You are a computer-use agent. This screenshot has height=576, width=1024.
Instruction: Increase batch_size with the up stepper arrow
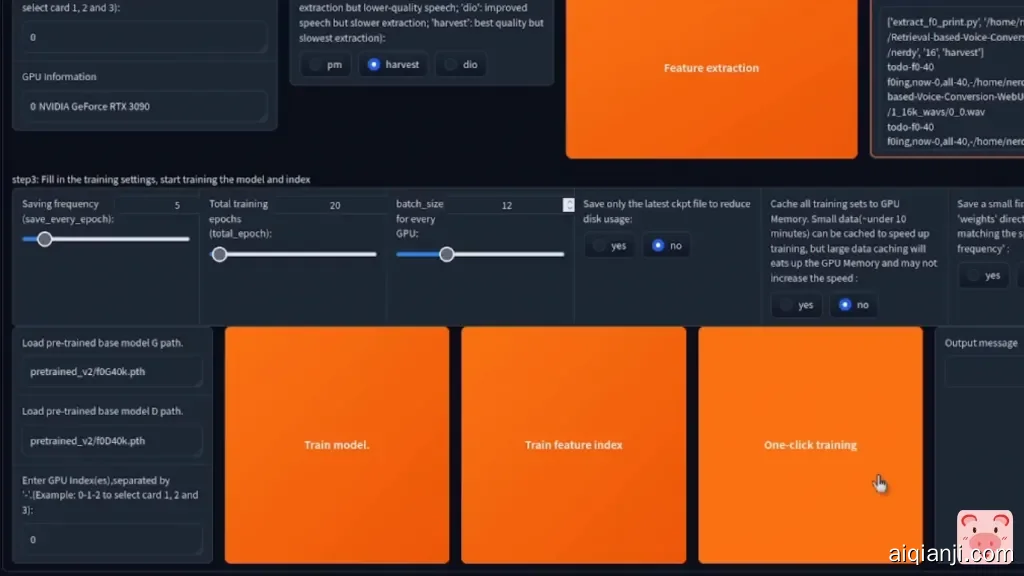pyautogui.click(x=568, y=199)
